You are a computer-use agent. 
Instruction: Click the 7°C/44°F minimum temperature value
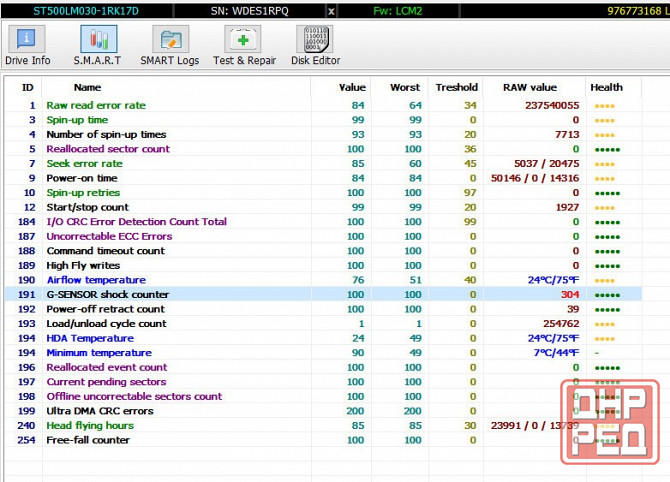(556, 352)
